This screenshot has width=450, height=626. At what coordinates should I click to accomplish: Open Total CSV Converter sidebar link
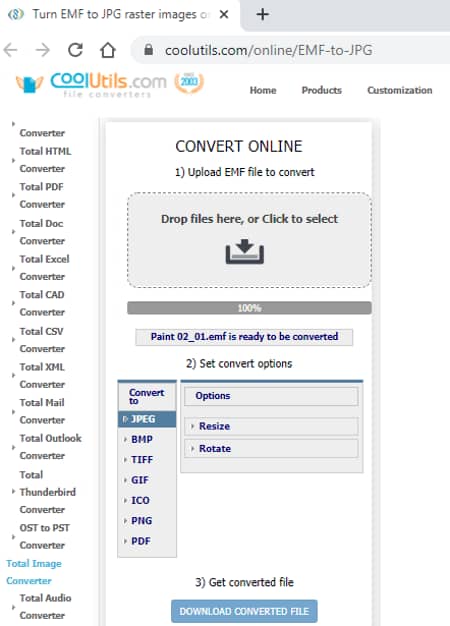click(x=42, y=340)
